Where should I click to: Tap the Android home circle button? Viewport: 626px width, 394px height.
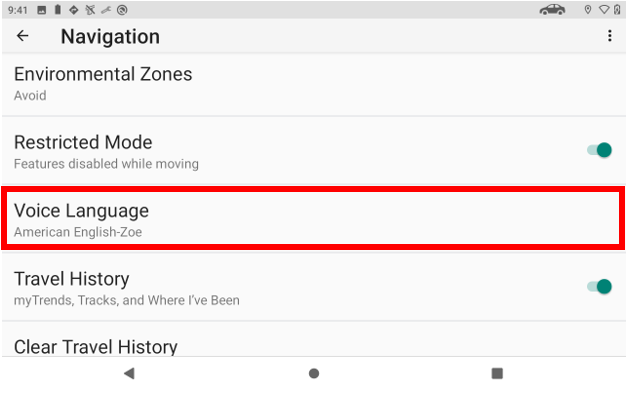[314, 374]
